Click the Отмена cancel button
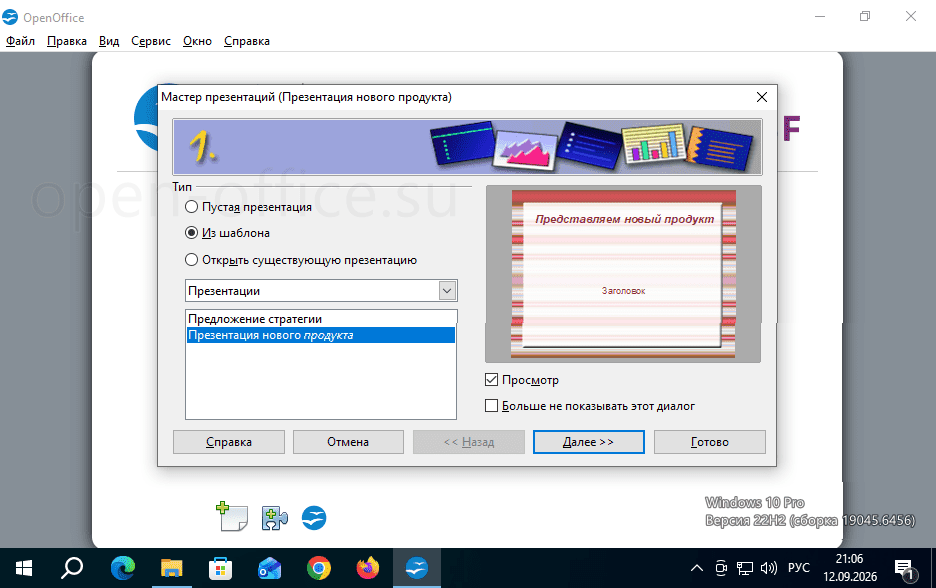 point(348,442)
